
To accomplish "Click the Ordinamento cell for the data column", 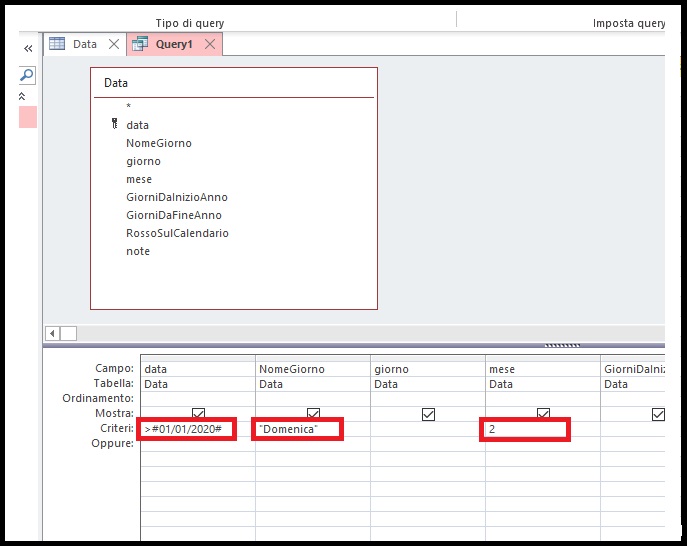I will tap(198, 399).
